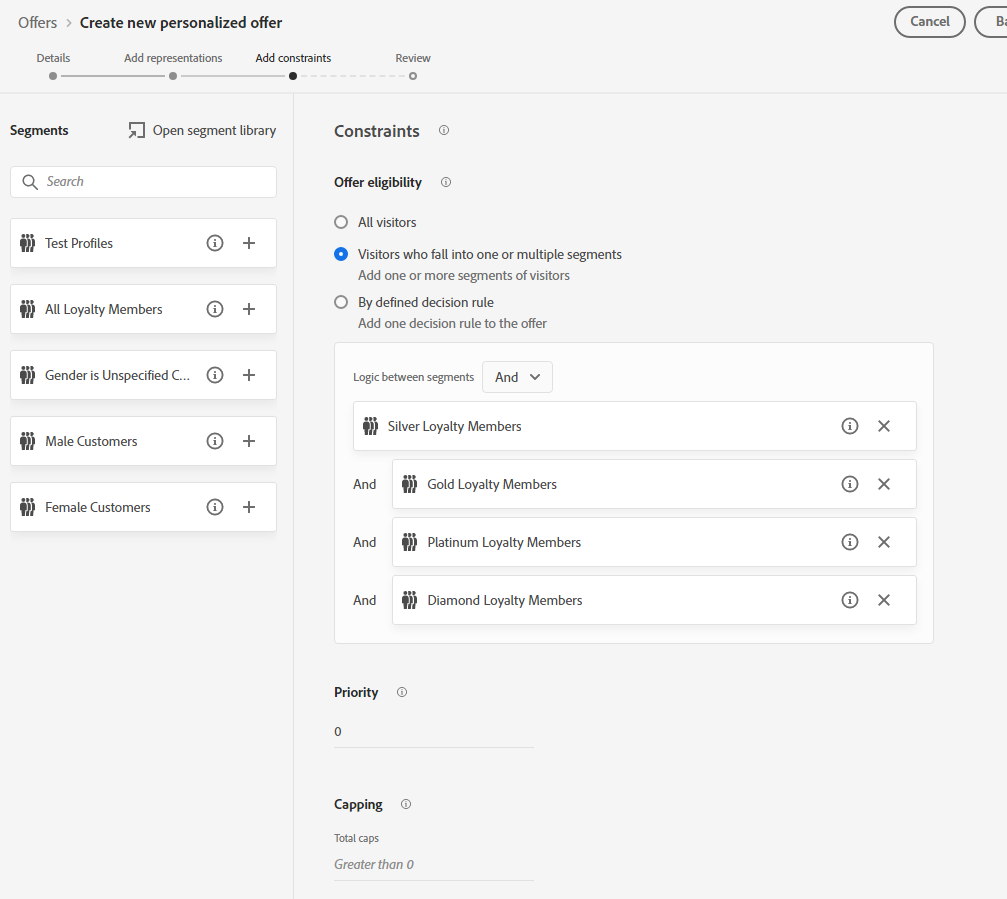The image size is (1007, 899).
Task: Select the Silver Loyalty Members label
Action: pyautogui.click(x=455, y=426)
